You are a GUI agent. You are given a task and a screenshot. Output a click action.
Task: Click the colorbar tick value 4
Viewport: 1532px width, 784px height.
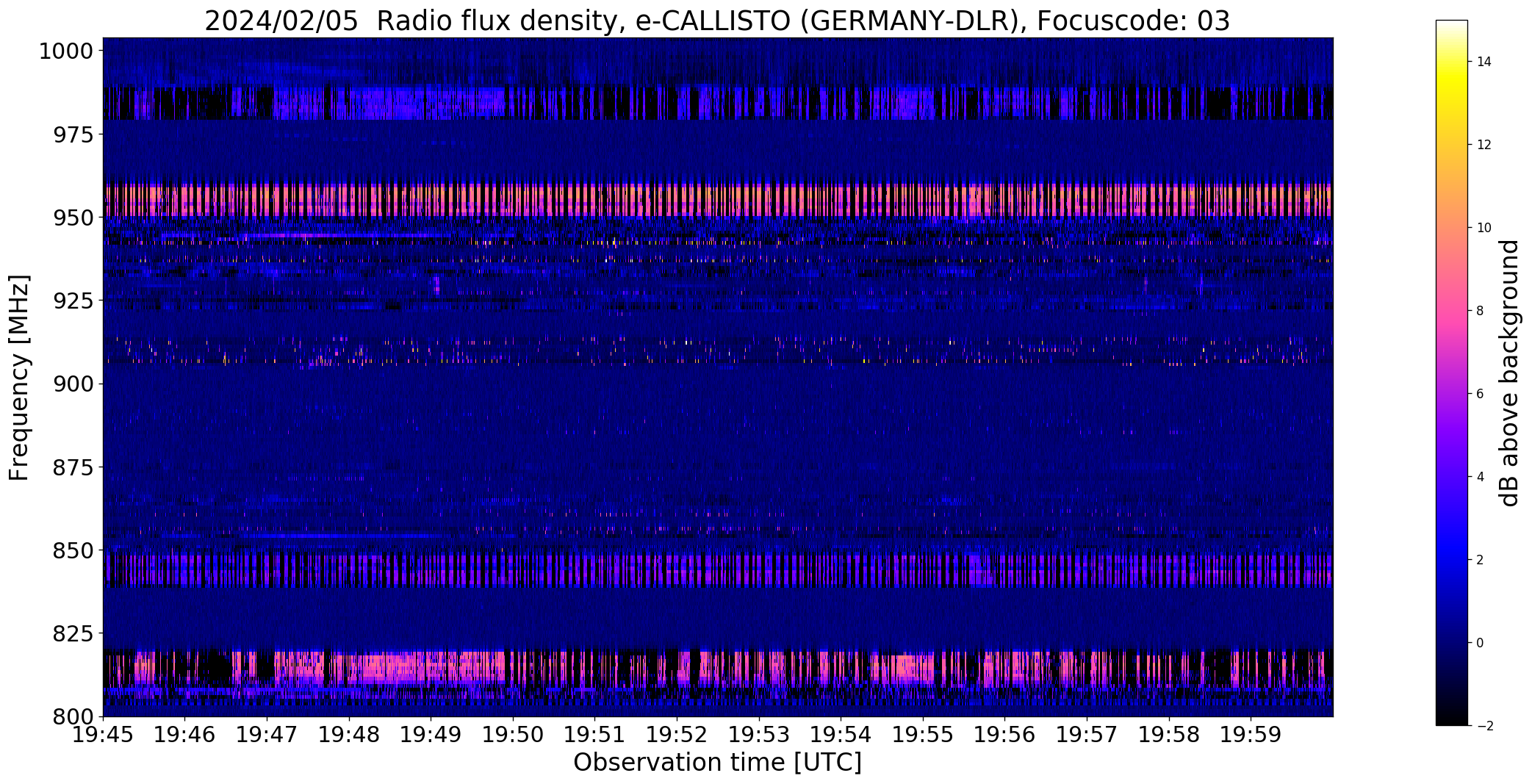1480,477
